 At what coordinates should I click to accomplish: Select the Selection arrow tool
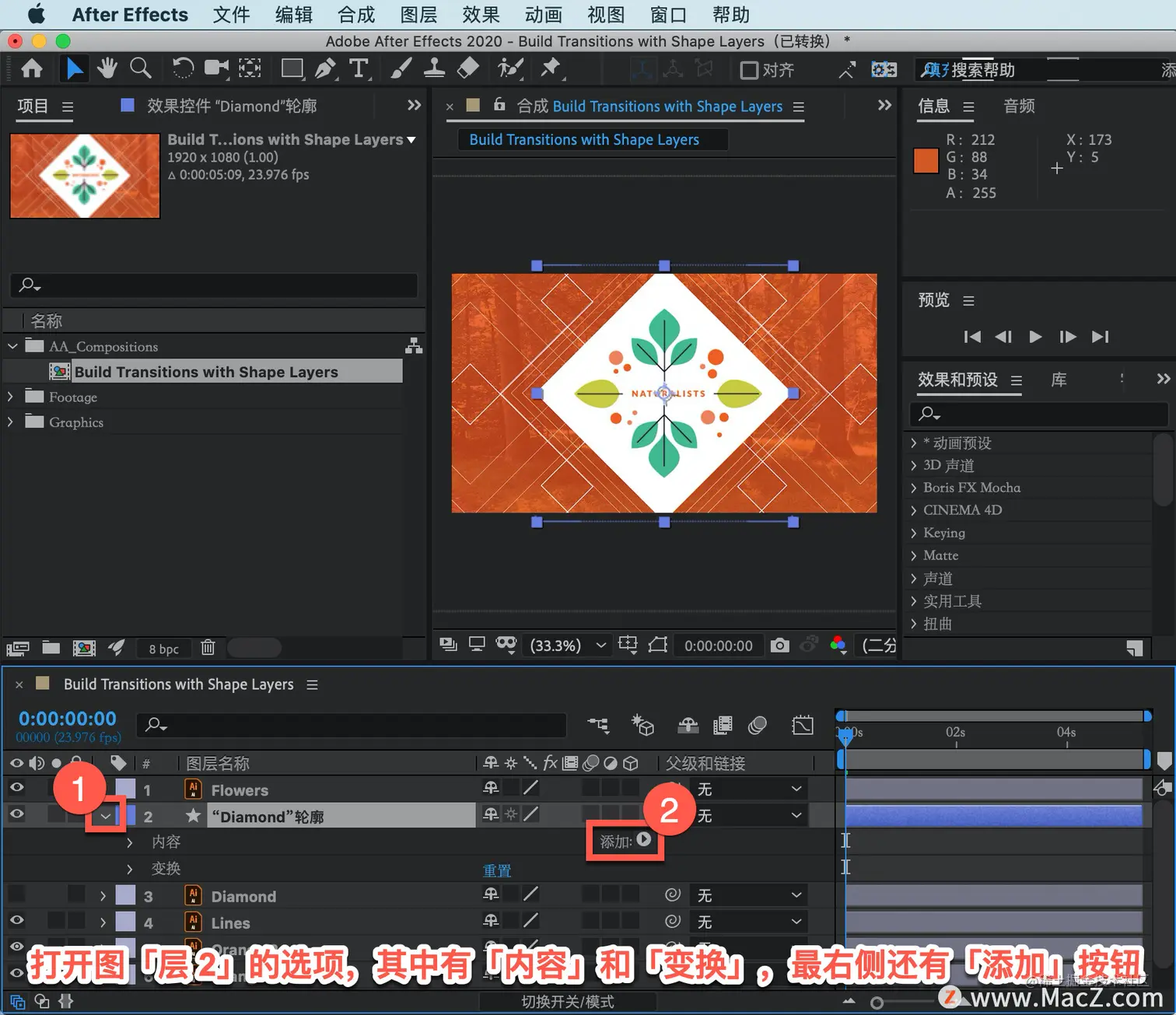[x=75, y=69]
